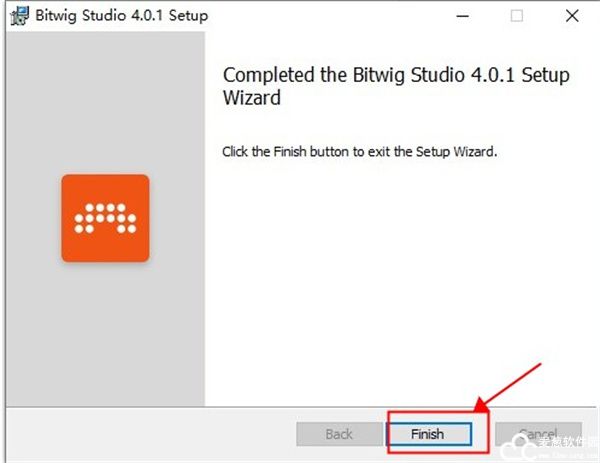The height and width of the screenshot is (463, 600).
Task: Click the gray banner area above the logo
Action: (105, 100)
